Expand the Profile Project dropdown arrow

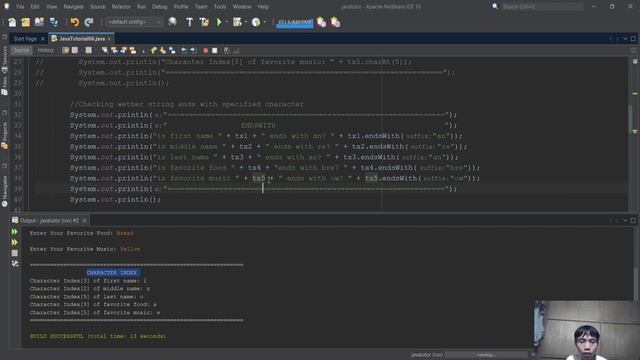click(264, 22)
